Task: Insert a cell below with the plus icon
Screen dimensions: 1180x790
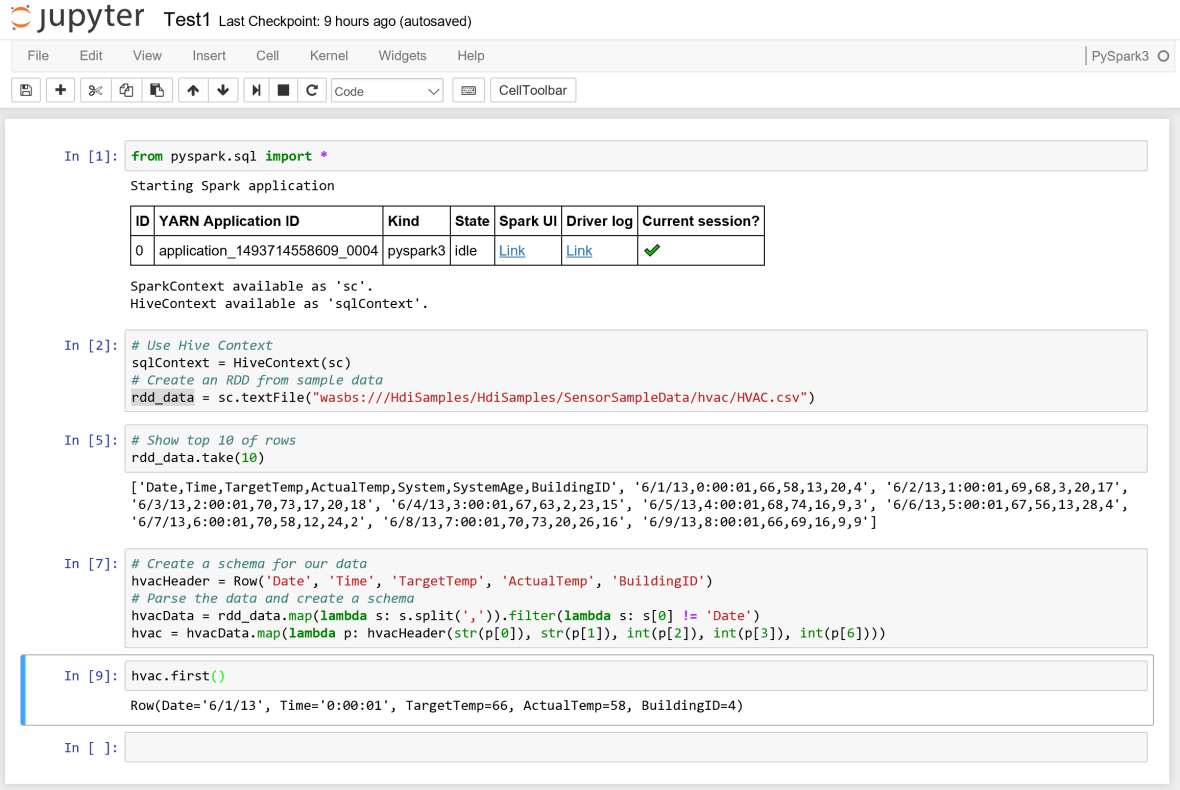Action: click(60, 90)
